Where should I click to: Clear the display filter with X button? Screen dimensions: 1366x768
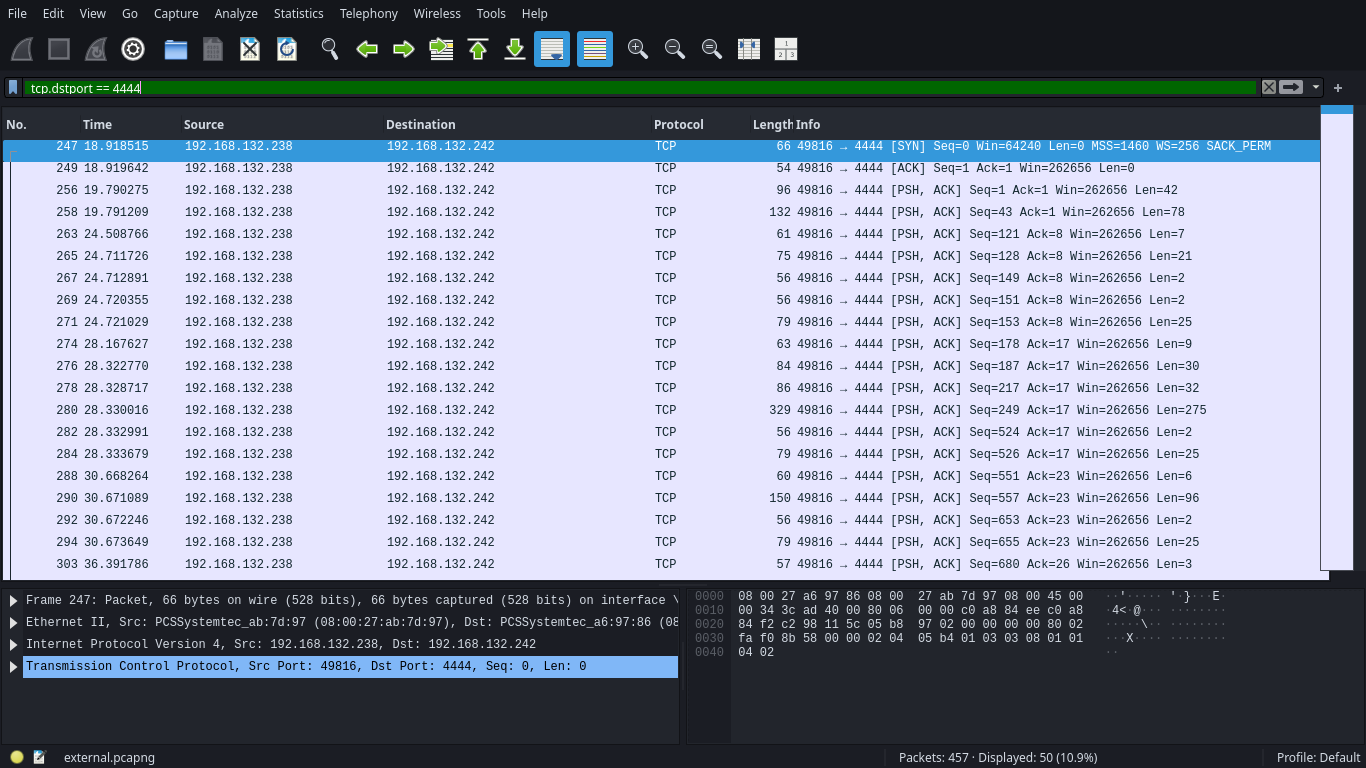coord(1269,88)
